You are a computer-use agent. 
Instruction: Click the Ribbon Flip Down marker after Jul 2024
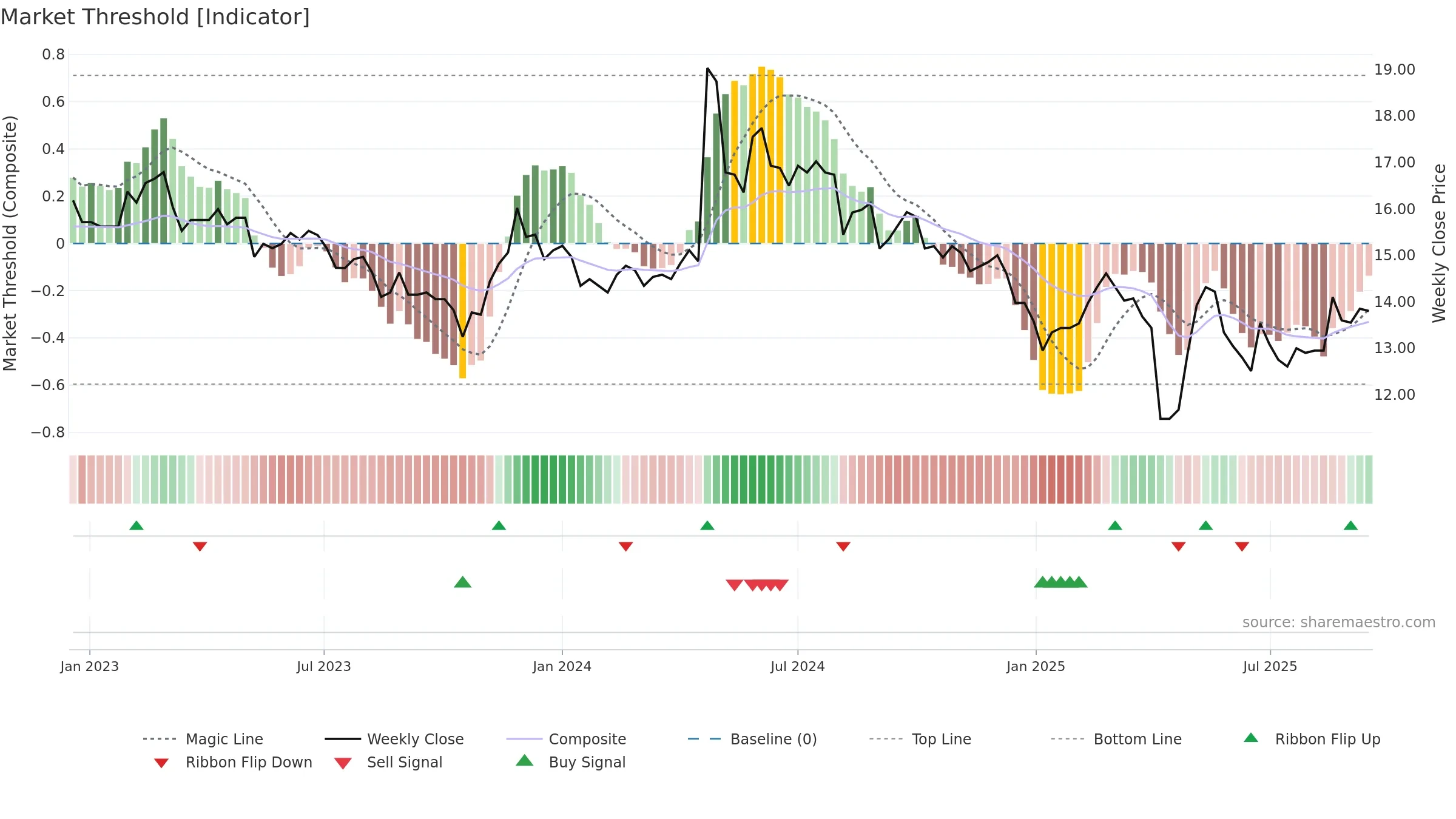843,547
